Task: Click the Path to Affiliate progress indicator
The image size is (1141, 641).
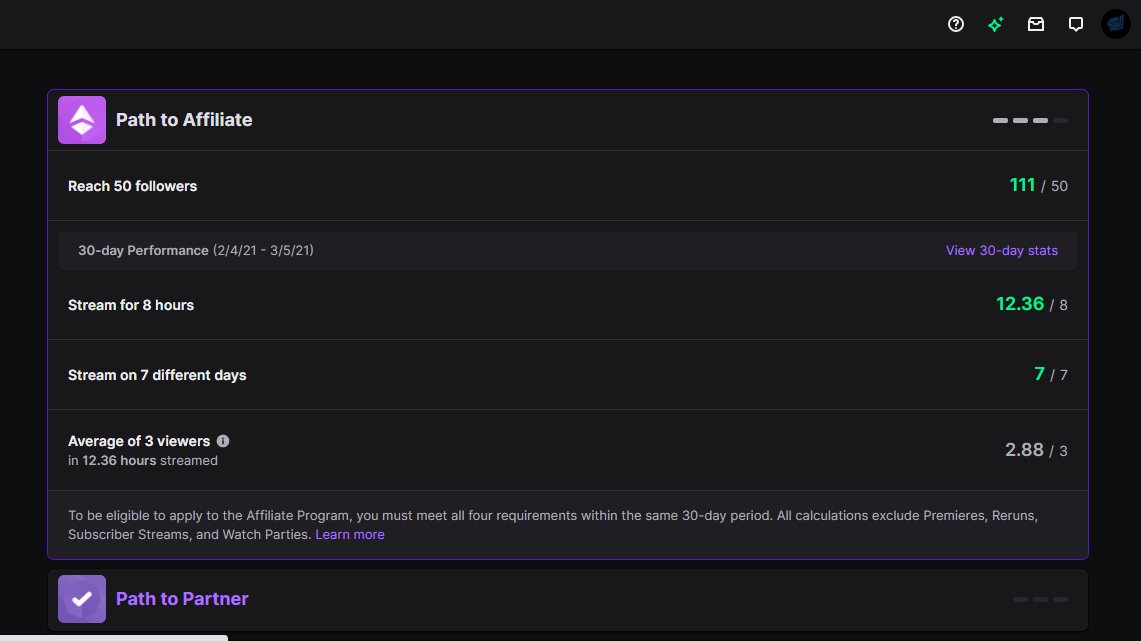Action: pyautogui.click(x=1030, y=120)
